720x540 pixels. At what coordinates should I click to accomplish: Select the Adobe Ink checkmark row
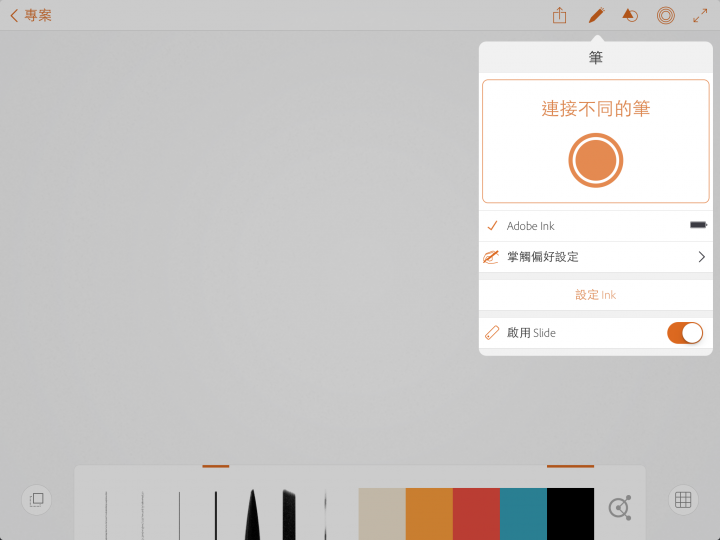[x=596, y=226]
